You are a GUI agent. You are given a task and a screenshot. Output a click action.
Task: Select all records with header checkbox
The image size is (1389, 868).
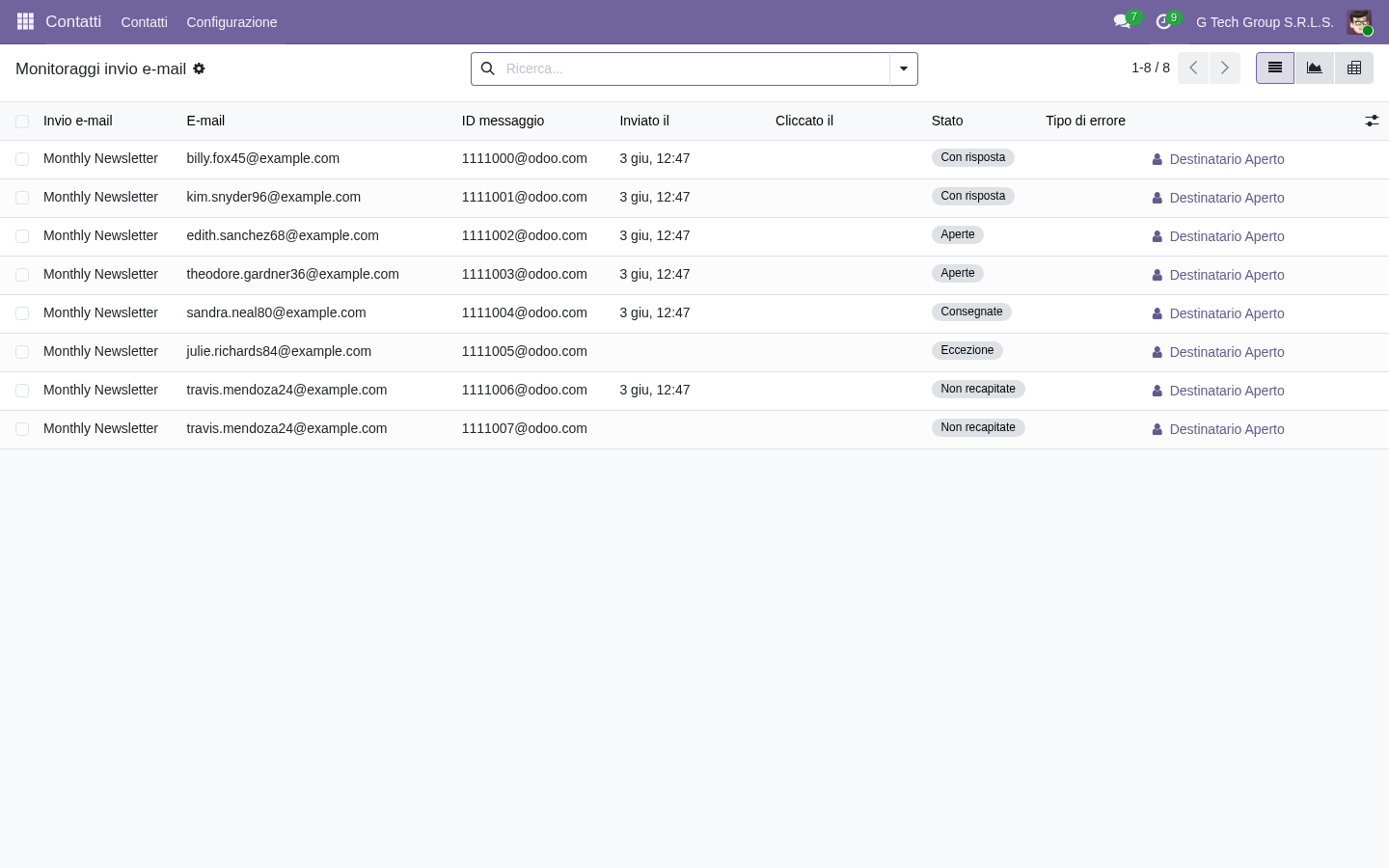tap(22, 122)
